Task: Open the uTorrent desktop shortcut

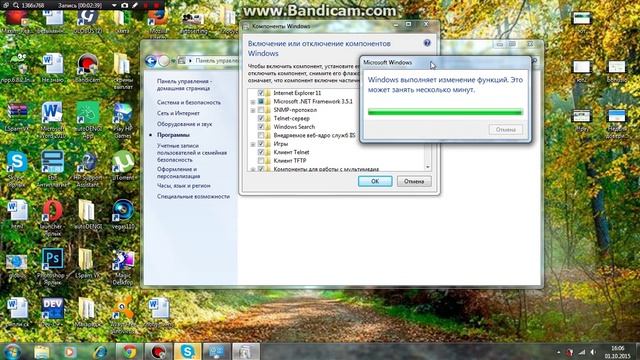Action: [x=123, y=165]
